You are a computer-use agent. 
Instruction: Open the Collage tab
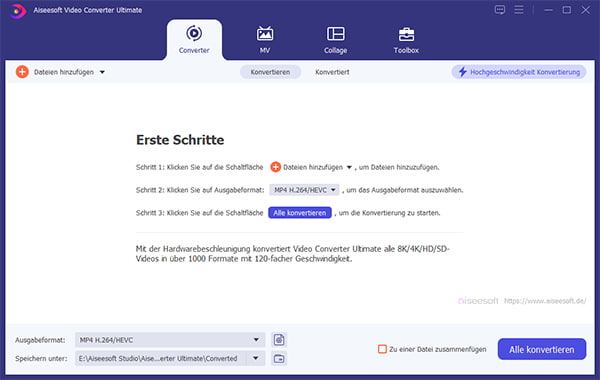point(336,40)
